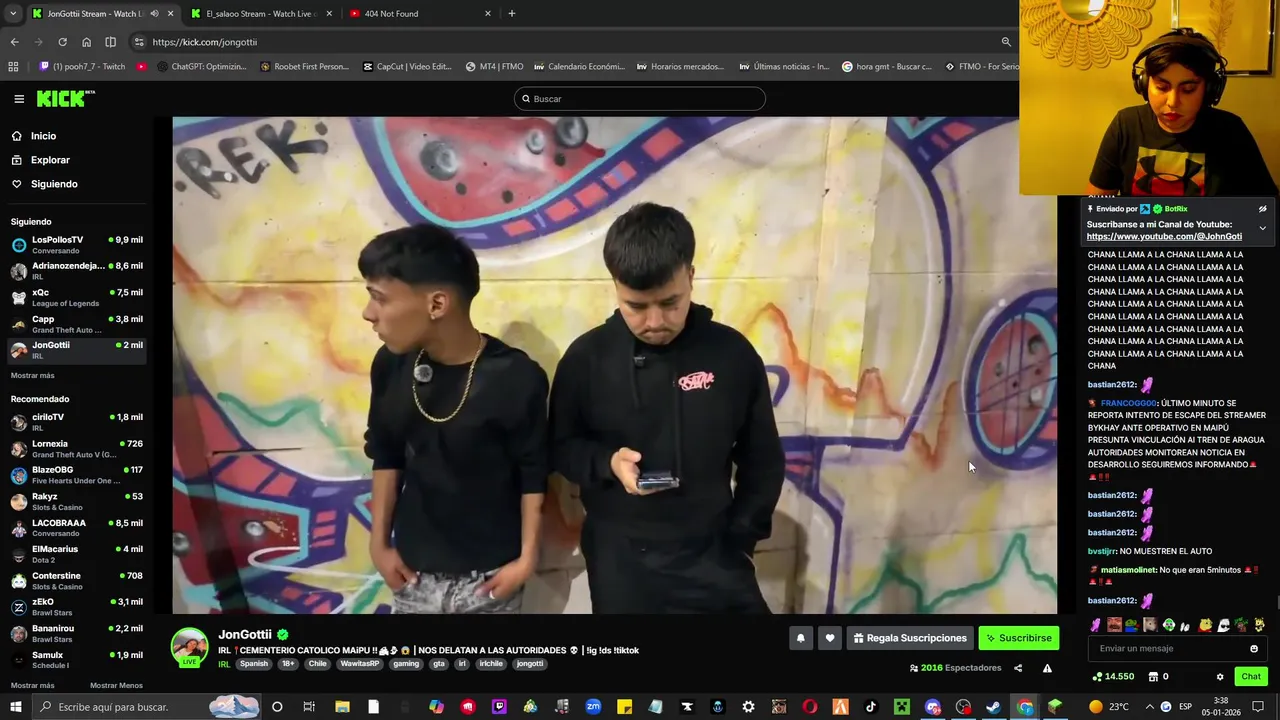1280x720 pixels.
Task: Open Rakyz recommended channel
Action: [77, 502]
